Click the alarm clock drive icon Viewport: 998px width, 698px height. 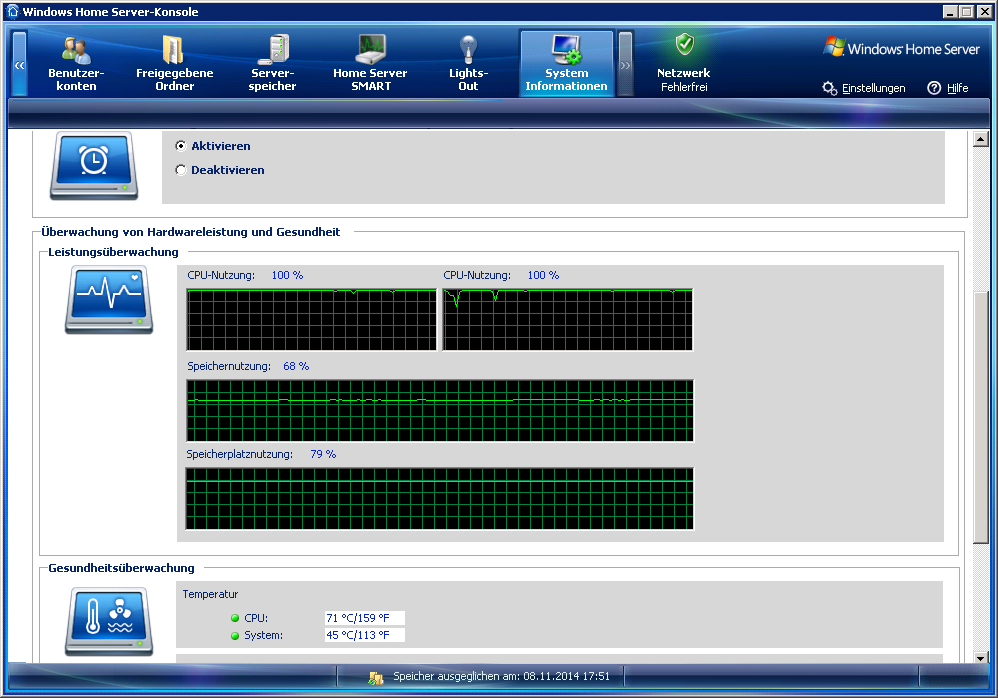pyautogui.click(x=94, y=165)
